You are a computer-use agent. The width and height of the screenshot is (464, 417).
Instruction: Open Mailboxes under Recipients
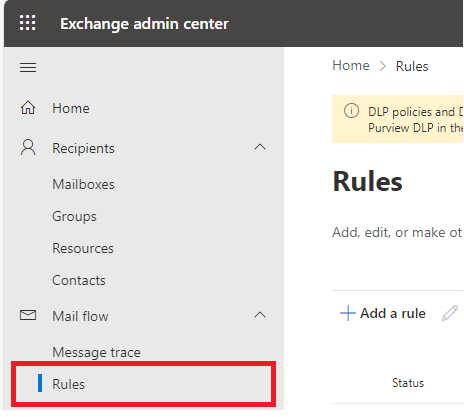click(x=83, y=184)
